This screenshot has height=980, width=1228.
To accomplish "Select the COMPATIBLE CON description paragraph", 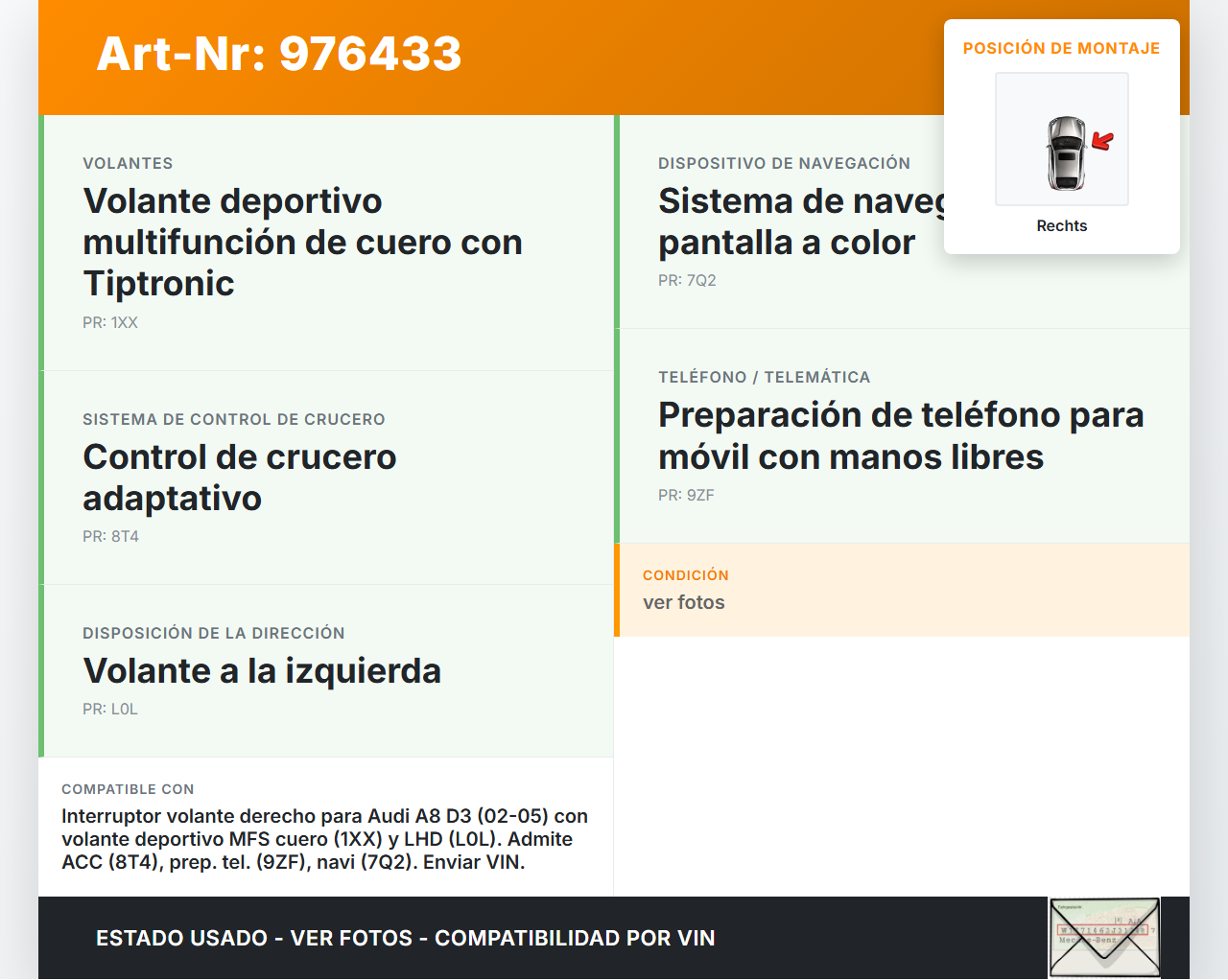I will click(324, 839).
